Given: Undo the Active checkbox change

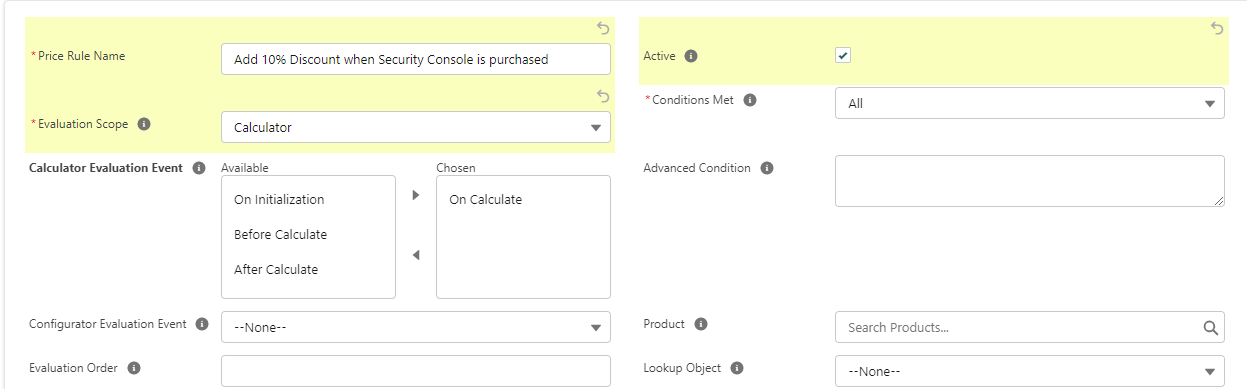Looking at the screenshot, I should click(x=1217, y=28).
